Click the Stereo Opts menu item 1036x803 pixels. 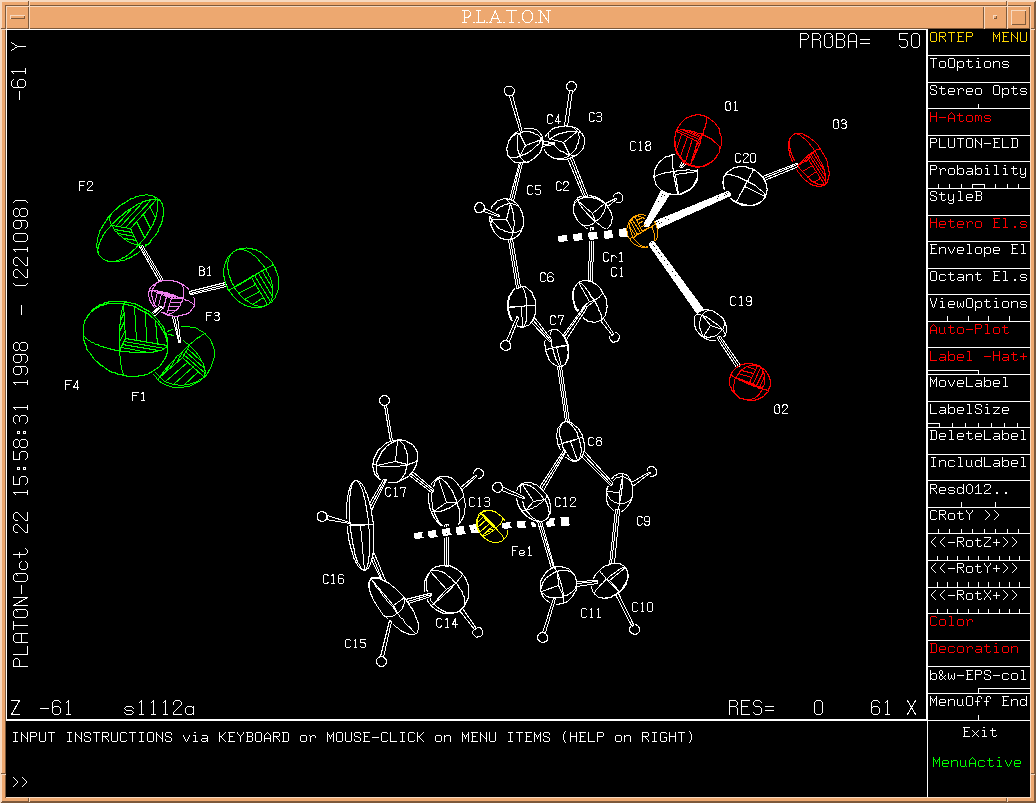[977, 91]
